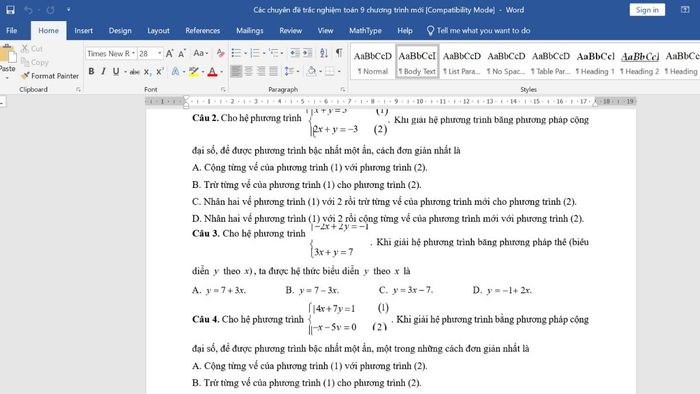The width and height of the screenshot is (700, 394).
Task: Open the font name dropdown Times New R
Action: coord(133,54)
